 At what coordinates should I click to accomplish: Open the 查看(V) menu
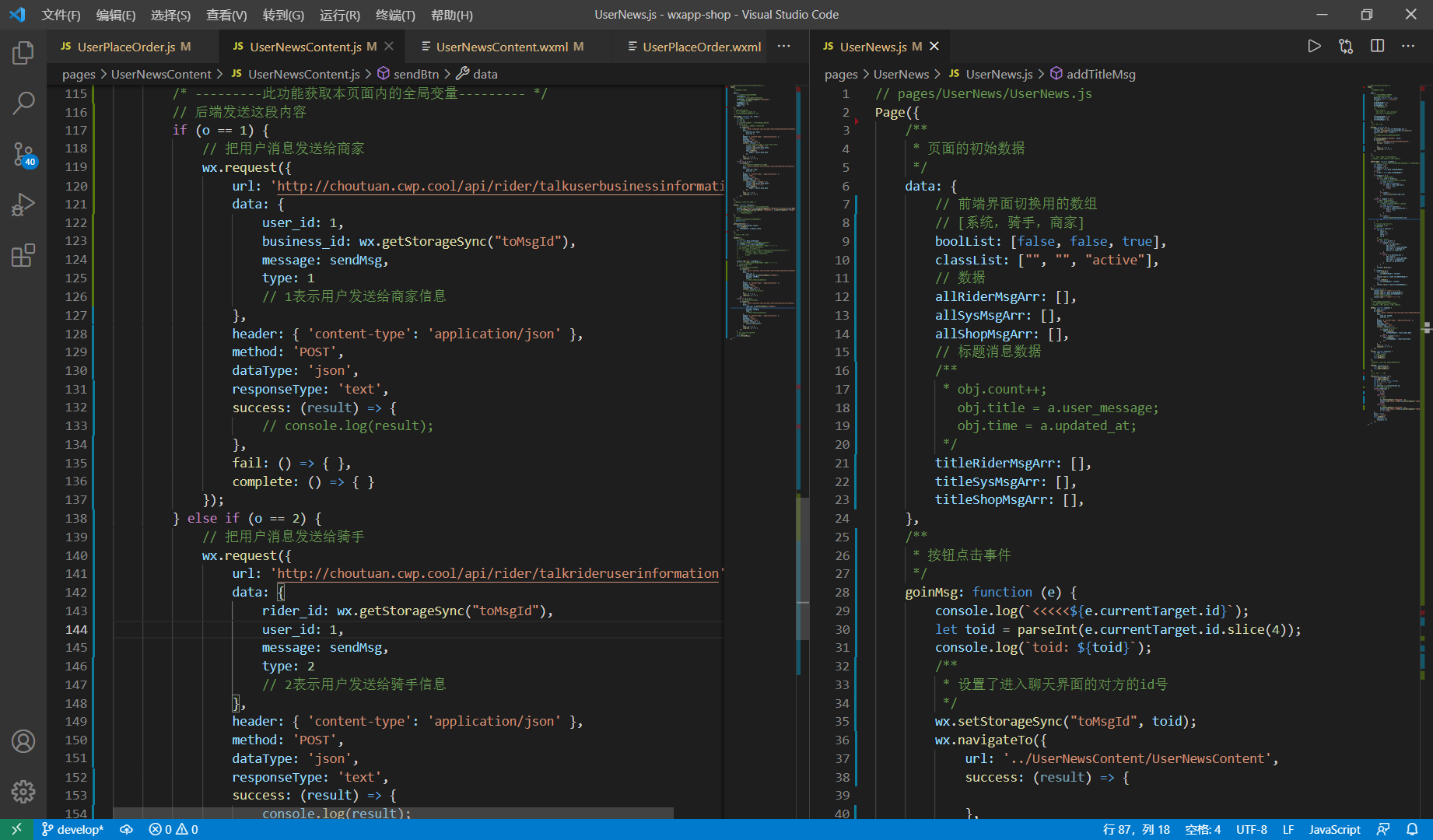click(x=226, y=15)
